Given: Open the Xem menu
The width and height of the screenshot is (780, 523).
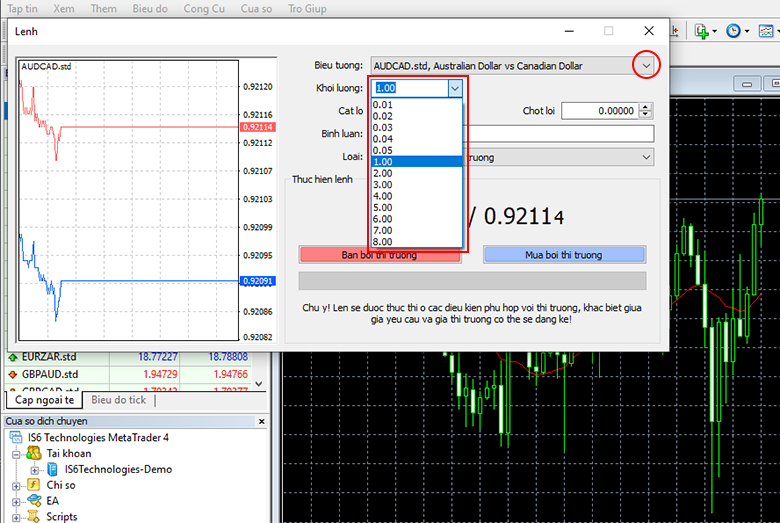Looking at the screenshot, I should tap(64, 8).
